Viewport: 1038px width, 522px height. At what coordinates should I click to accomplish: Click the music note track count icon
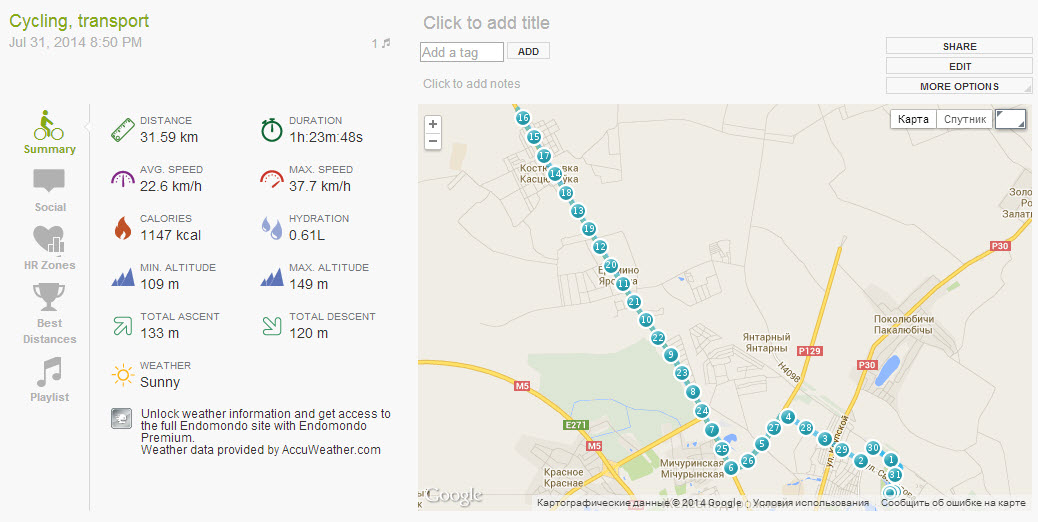[x=385, y=44]
